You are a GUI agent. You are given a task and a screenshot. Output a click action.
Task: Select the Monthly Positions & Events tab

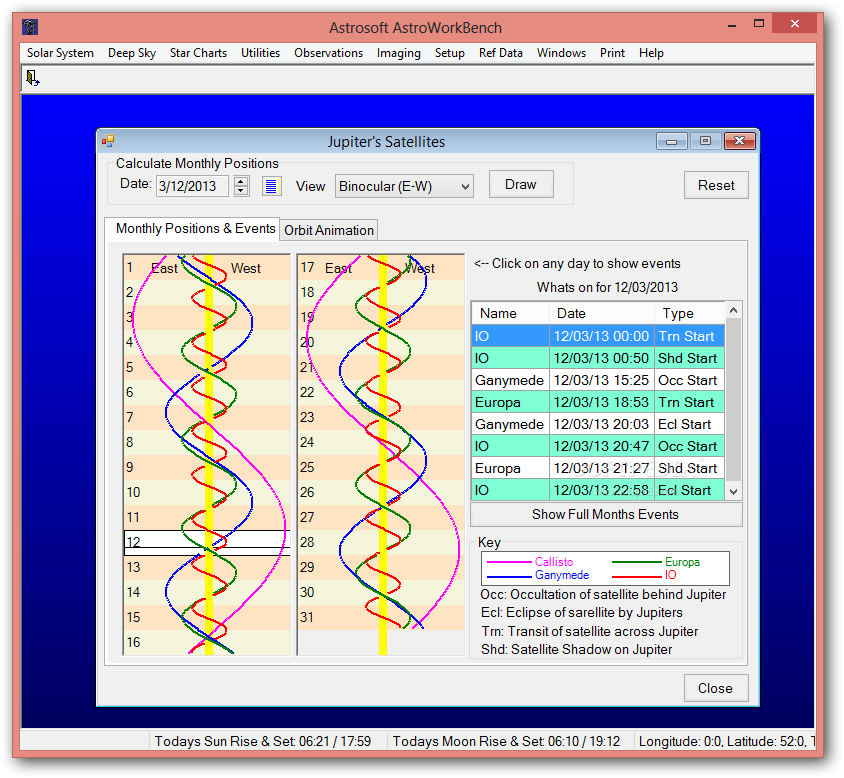pyautogui.click(x=195, y=228)
